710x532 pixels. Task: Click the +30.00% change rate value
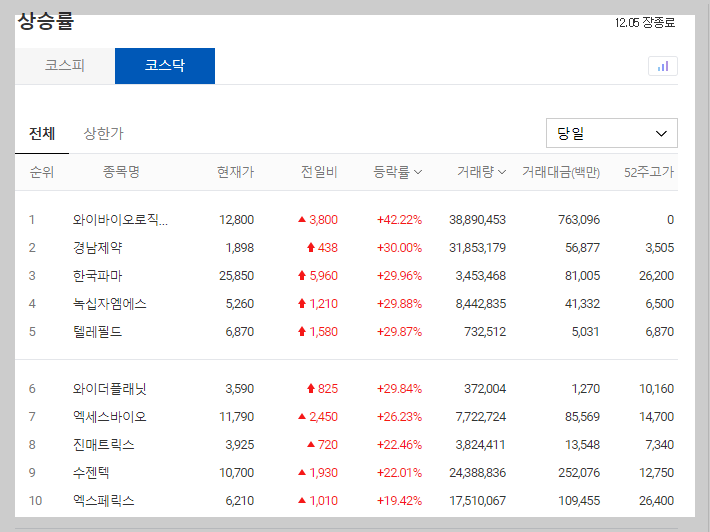399,248
